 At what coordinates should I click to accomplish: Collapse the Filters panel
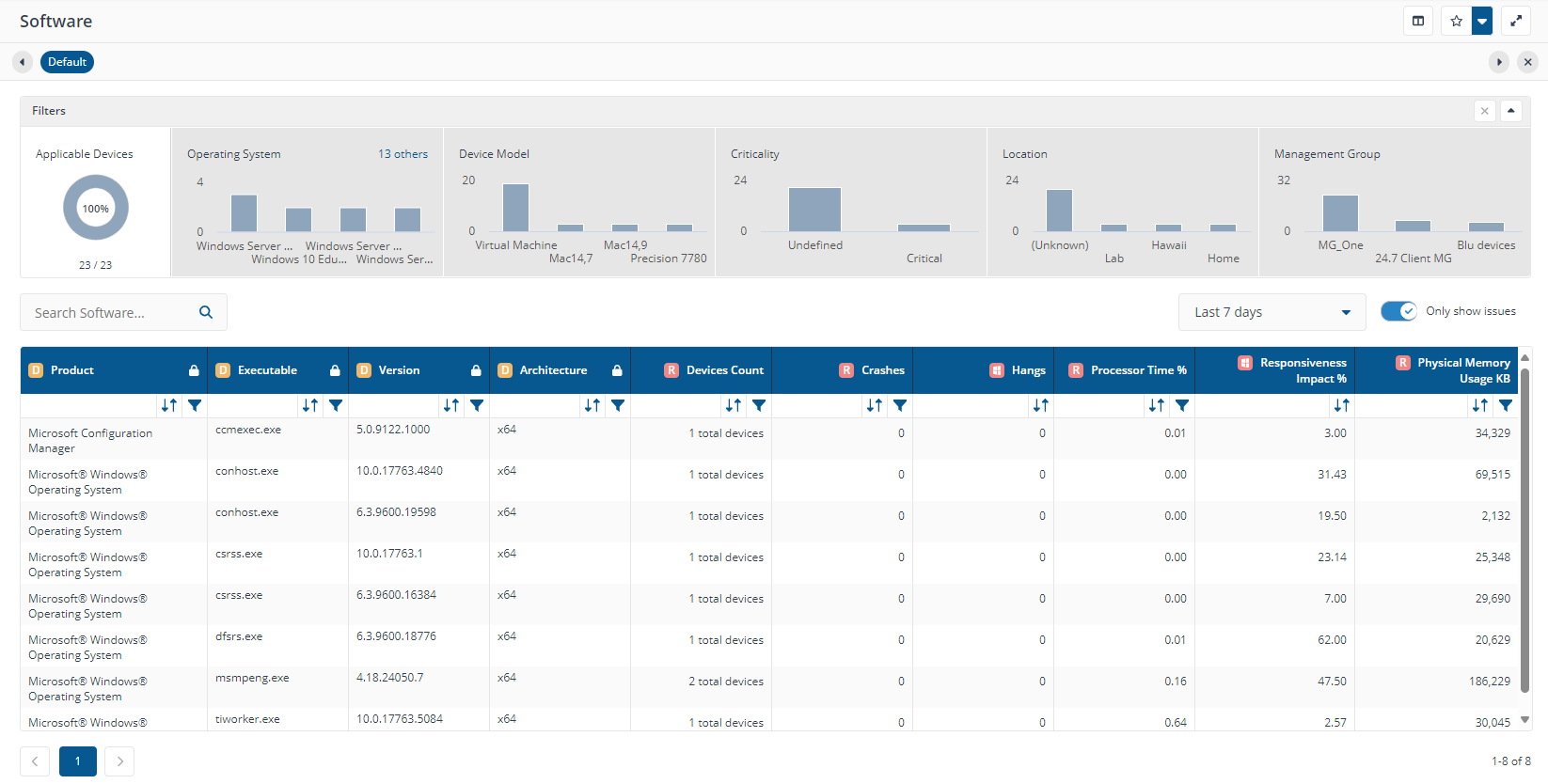click(x=1511, y=111)
